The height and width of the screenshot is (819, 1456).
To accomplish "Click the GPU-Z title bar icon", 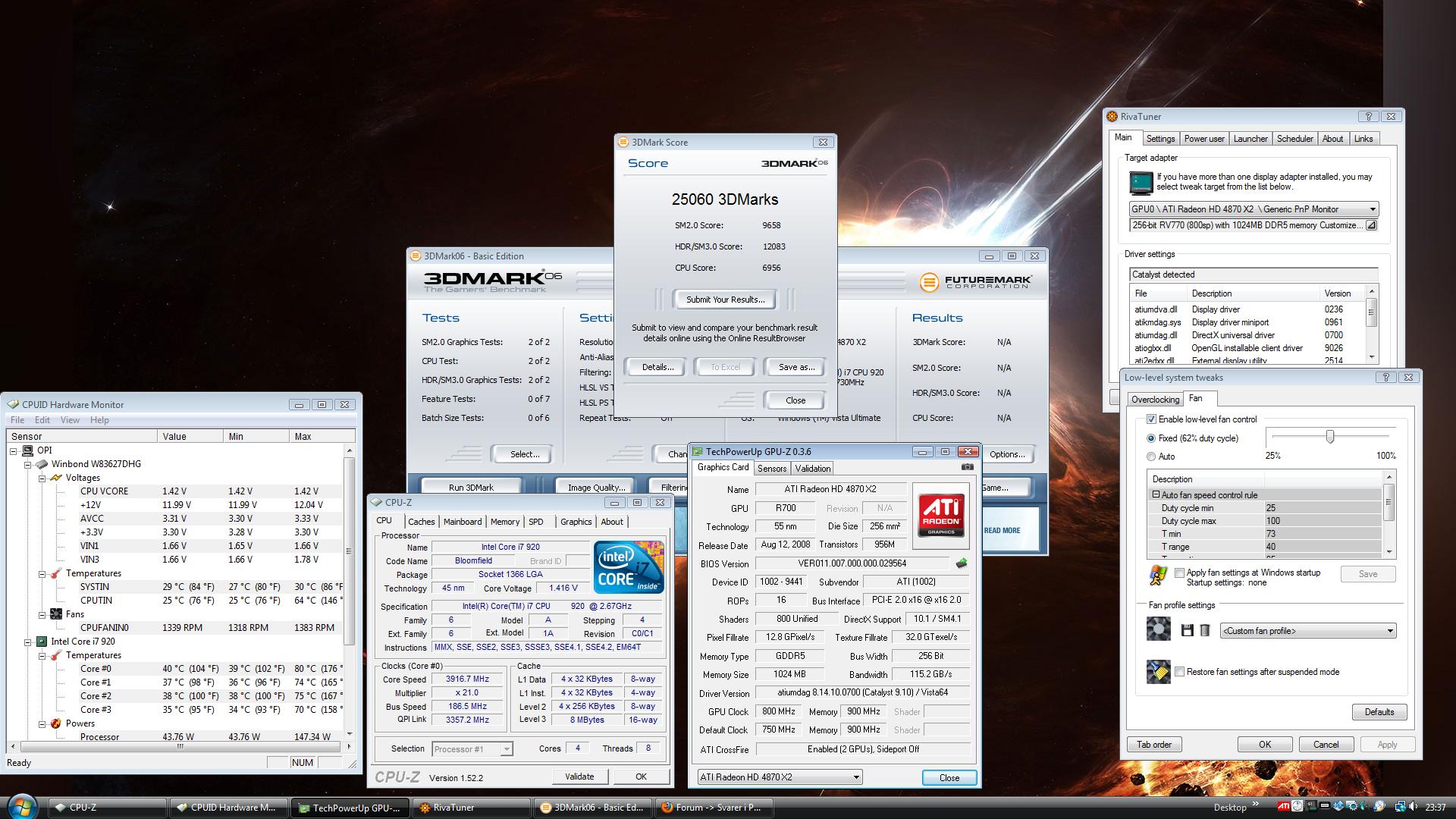I will [x=698, y=452].
